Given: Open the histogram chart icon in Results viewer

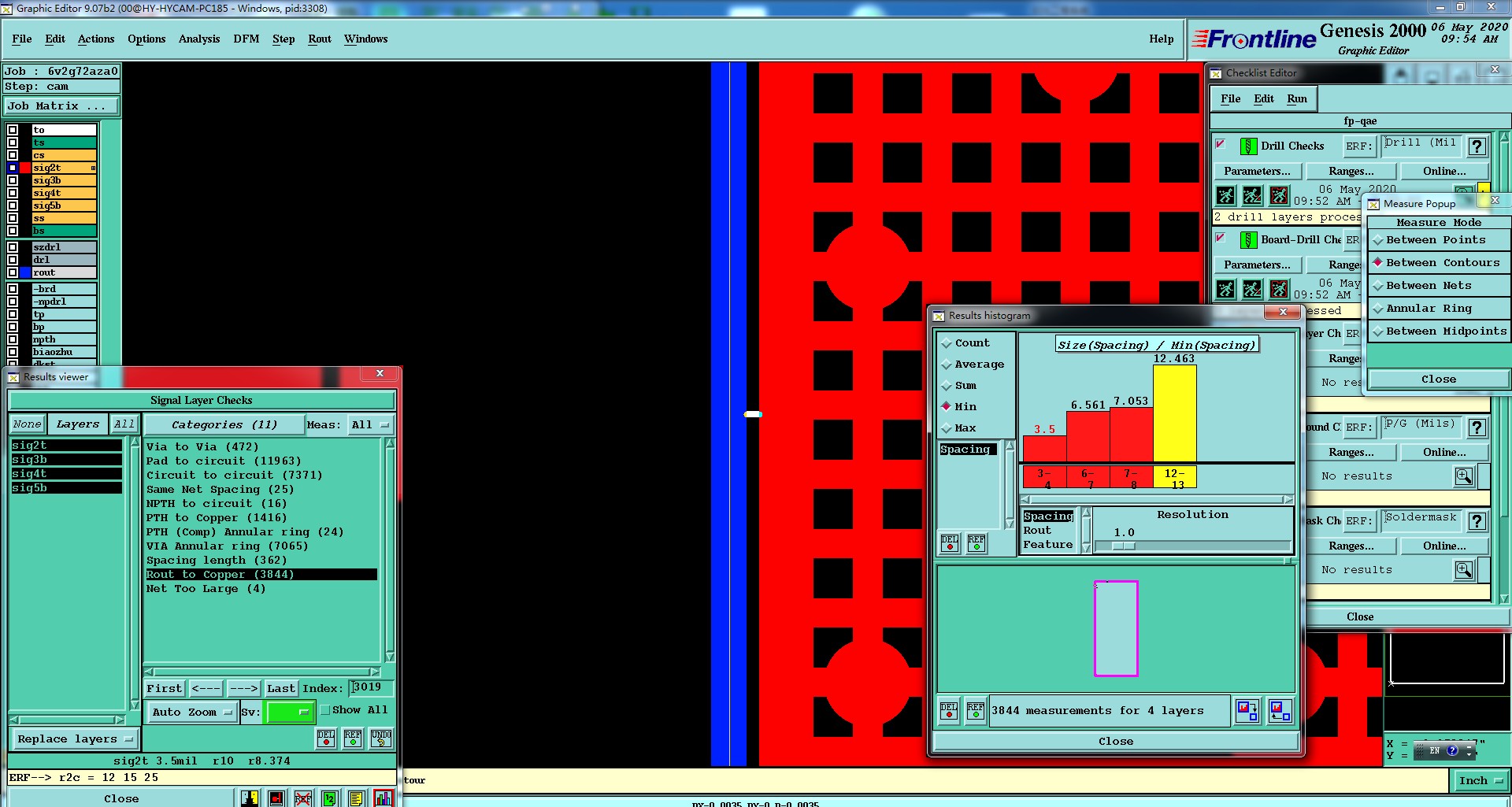Looking at the screenshot, I should (x=384, y=798).
